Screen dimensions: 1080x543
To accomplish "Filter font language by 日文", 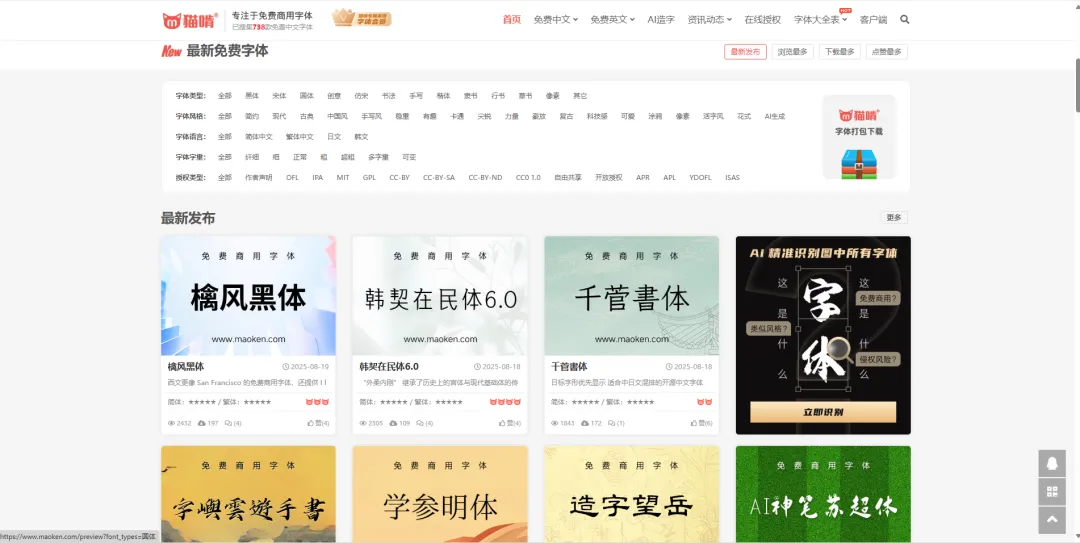I will [x=334, y=137].
